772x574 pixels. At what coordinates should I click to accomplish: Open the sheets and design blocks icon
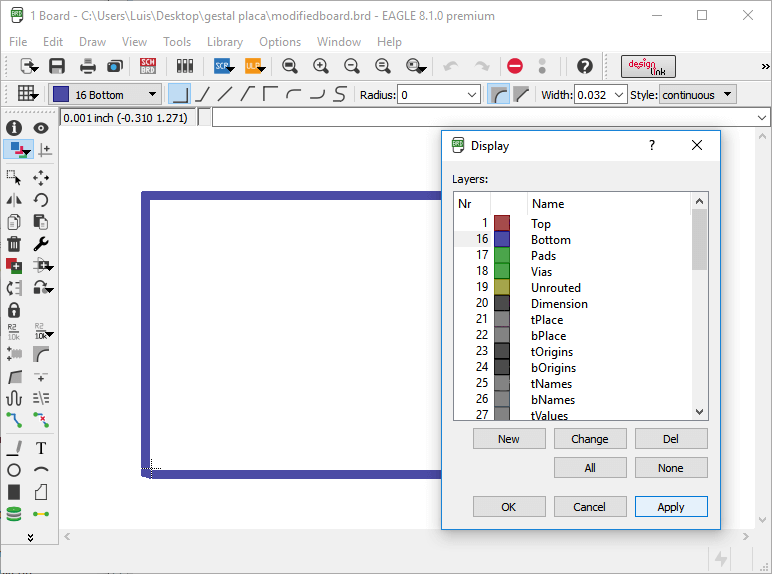click(185, 66)
